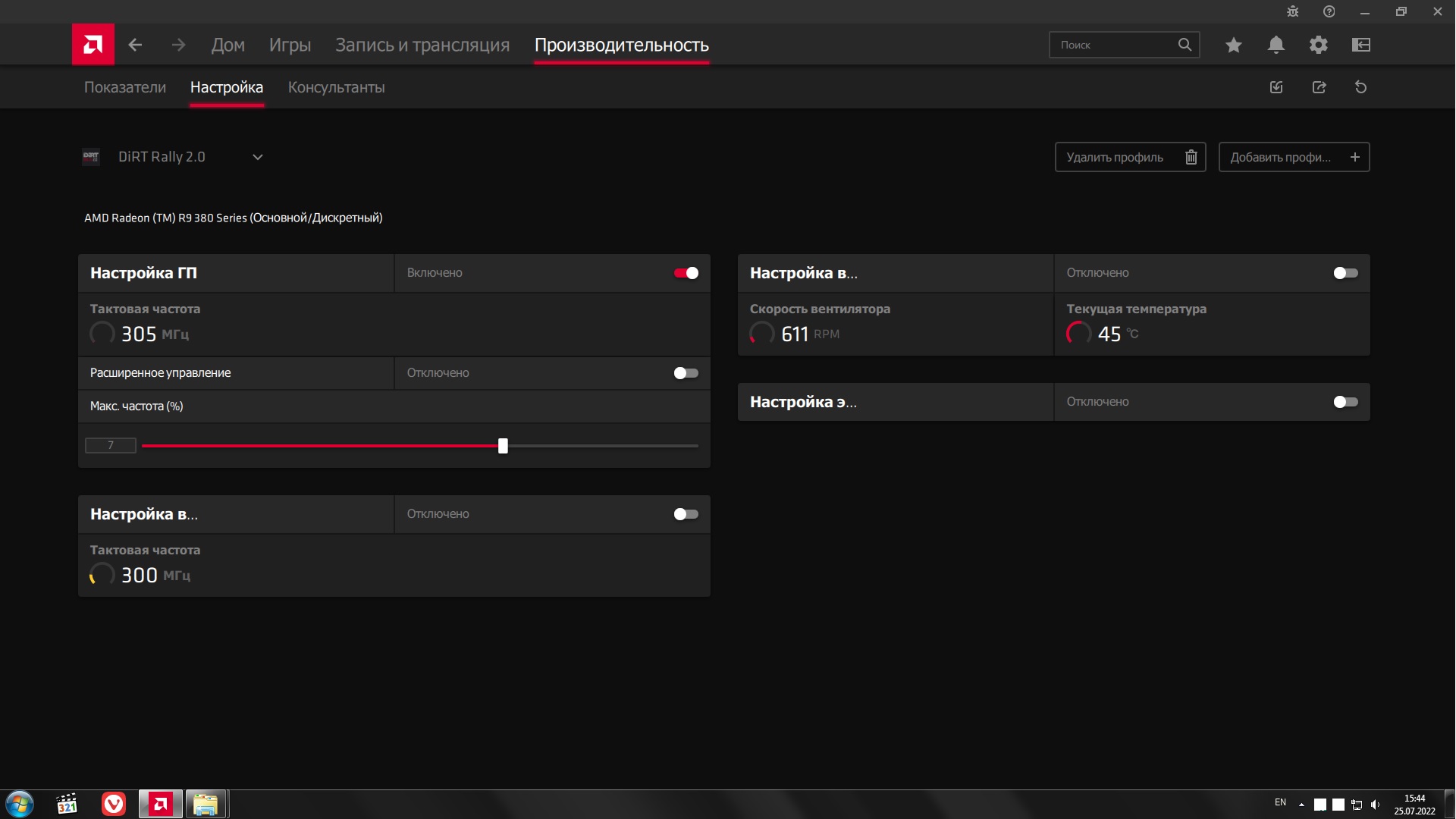Reset settings with circular arrow icon
This screenshot has width=1456, height=819.
pos(1361,87)
